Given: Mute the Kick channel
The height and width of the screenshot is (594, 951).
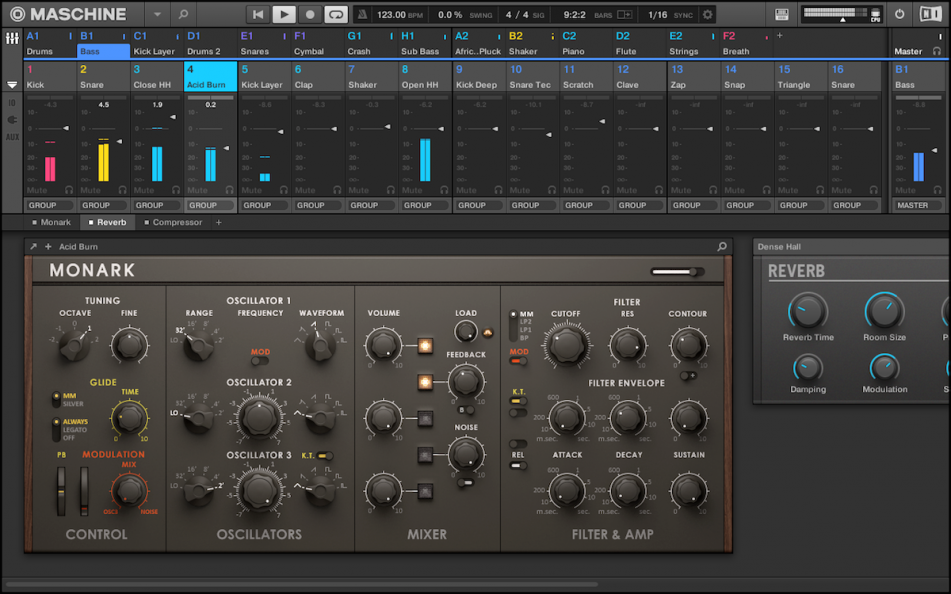Looking at the screenshot, I should click(x=36, y=190).
